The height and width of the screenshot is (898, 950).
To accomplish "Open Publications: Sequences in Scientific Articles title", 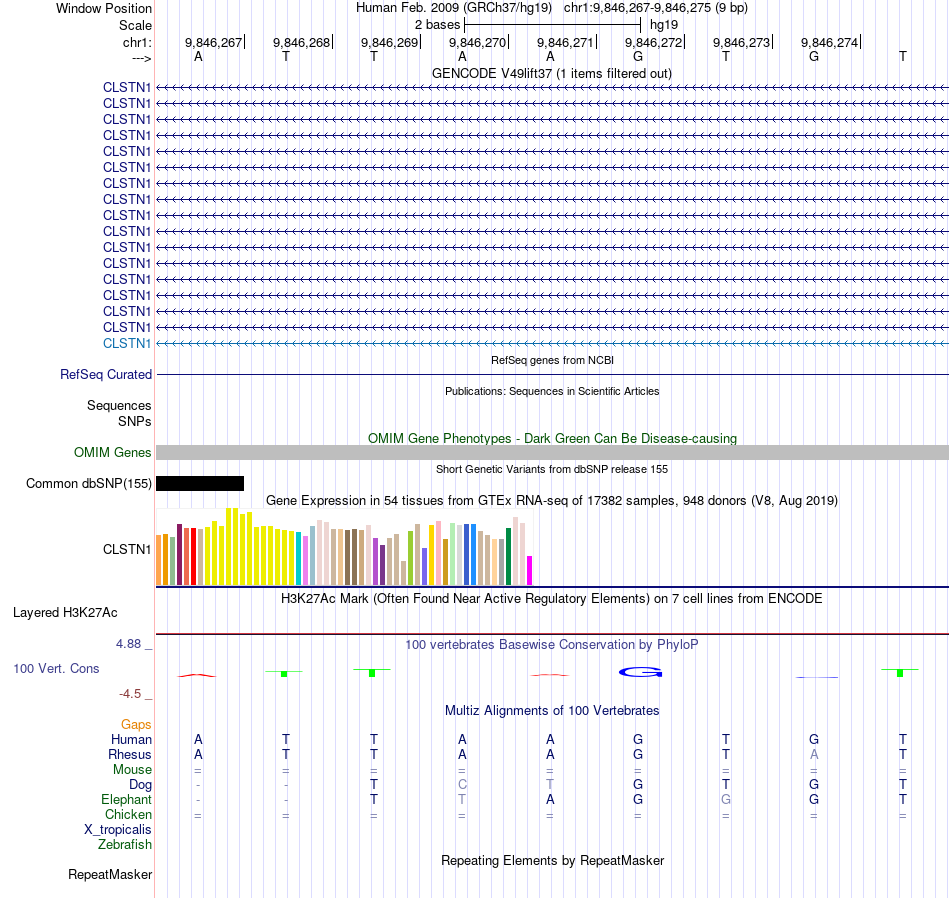I will point(552,391).
